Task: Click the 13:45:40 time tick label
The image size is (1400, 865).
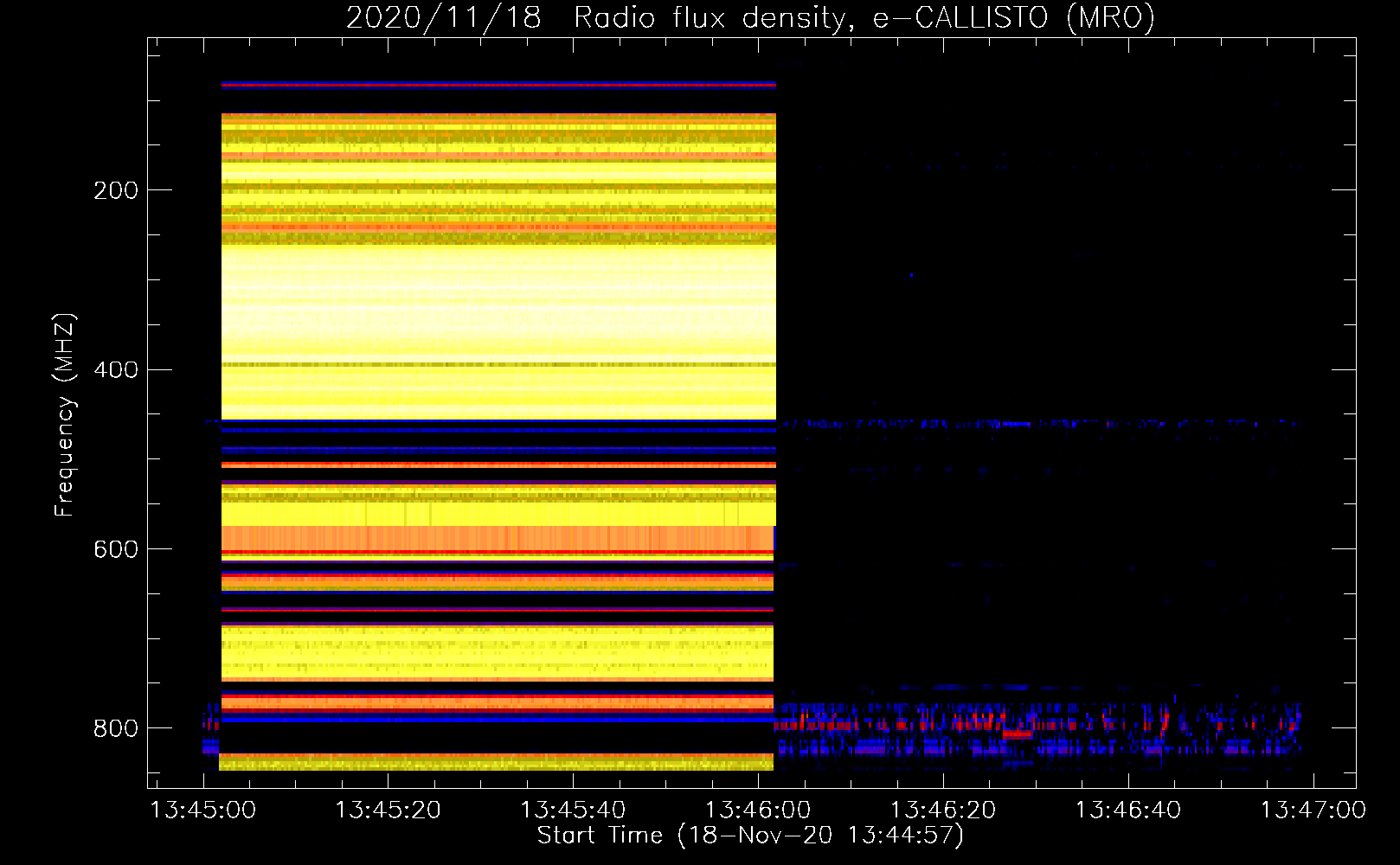Action: 573,811
